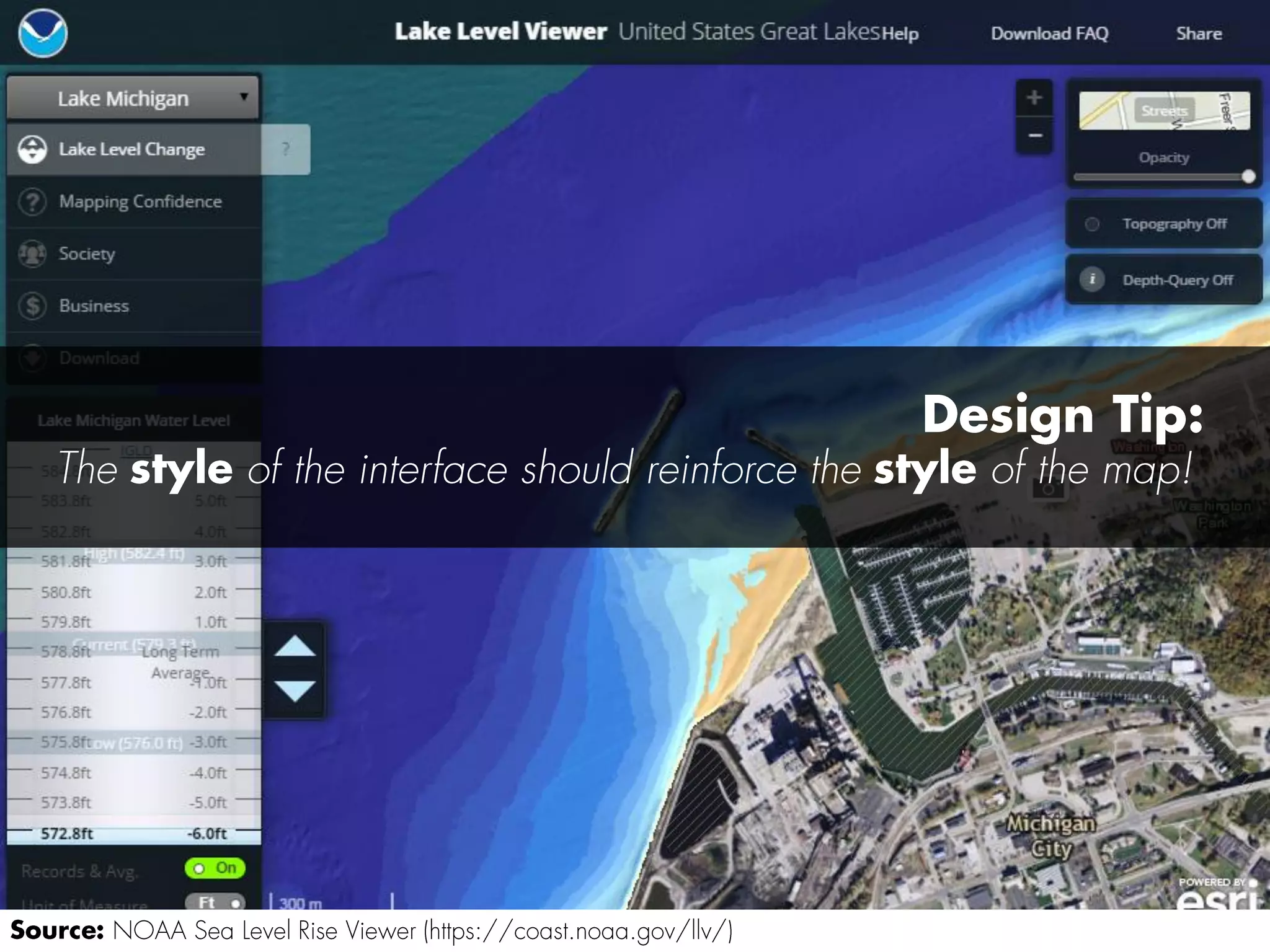Open help tip beside Lake Level Change
Screen dimensions: 1270x952
tap(286, 149)
